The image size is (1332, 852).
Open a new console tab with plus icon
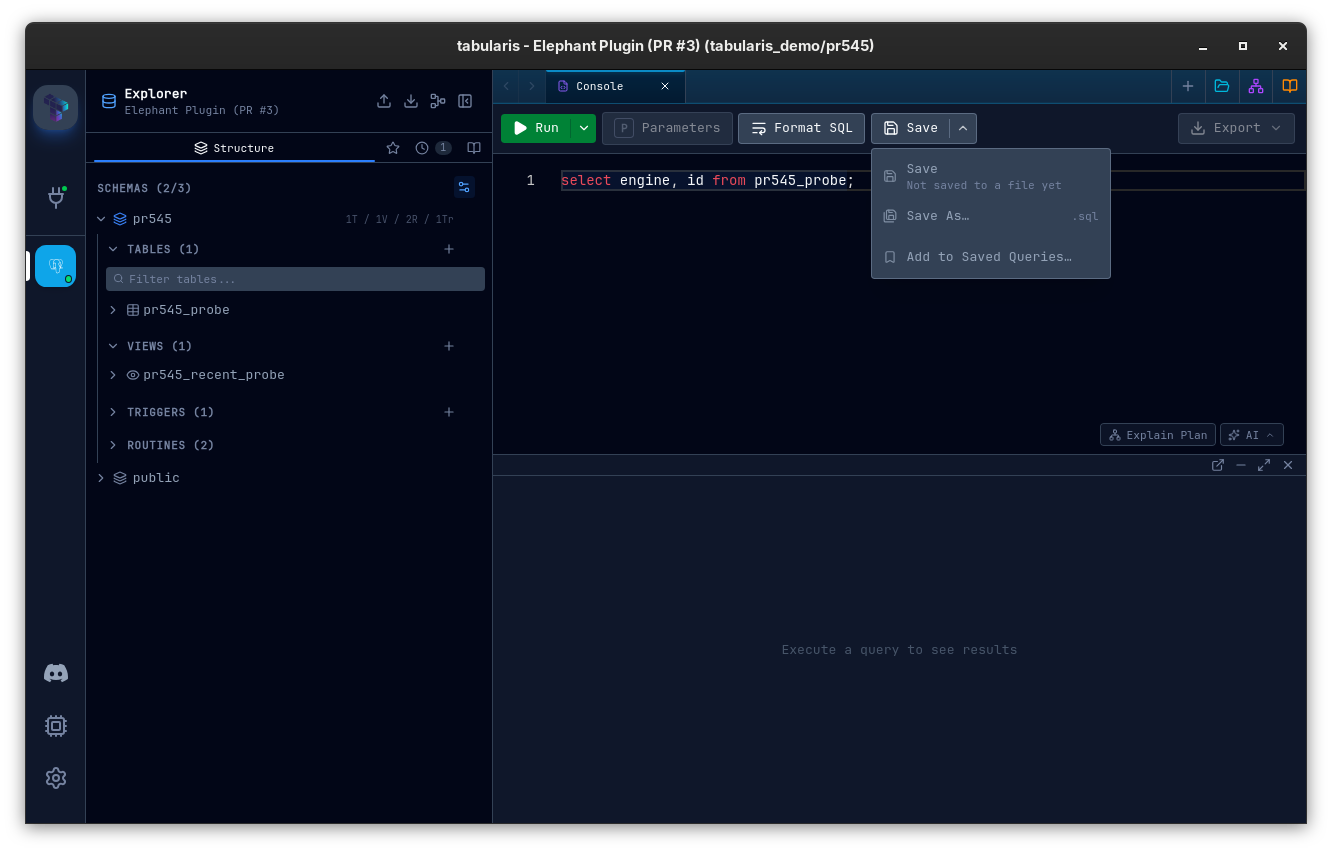1188,86
